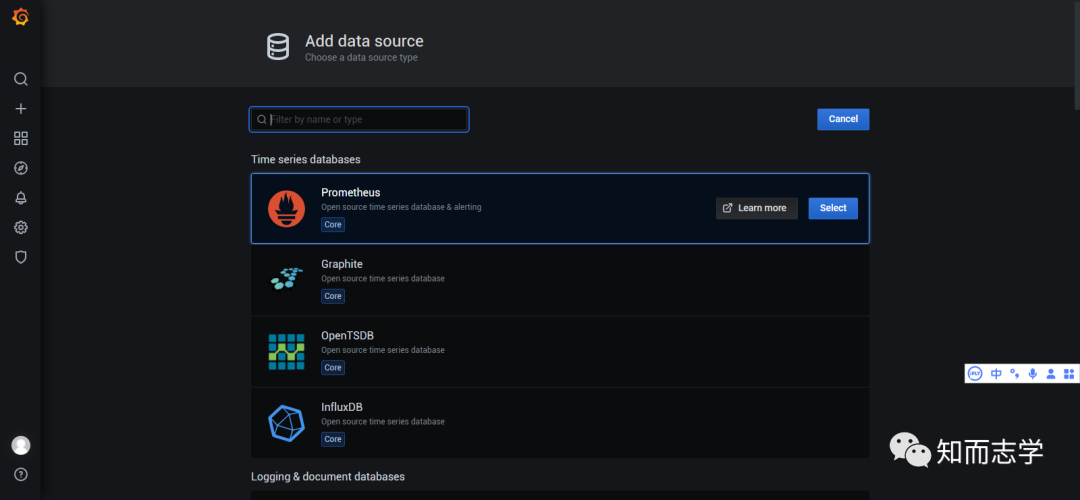Open the Dashboards grid icon

coord(20,138)
